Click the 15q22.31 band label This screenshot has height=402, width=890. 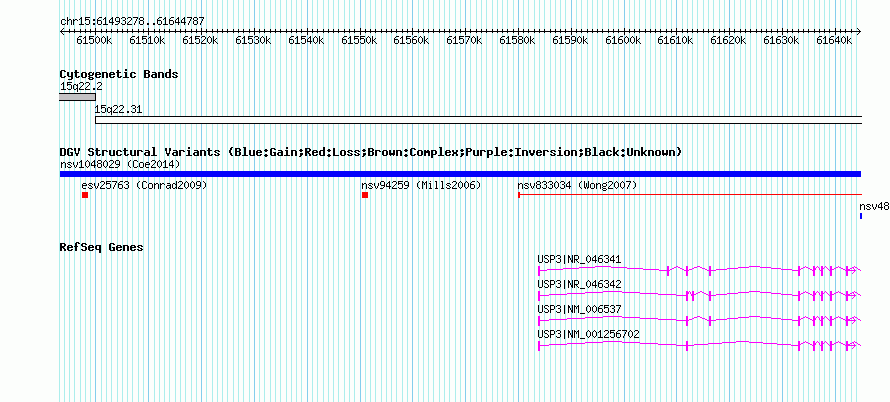click(118, 109)
